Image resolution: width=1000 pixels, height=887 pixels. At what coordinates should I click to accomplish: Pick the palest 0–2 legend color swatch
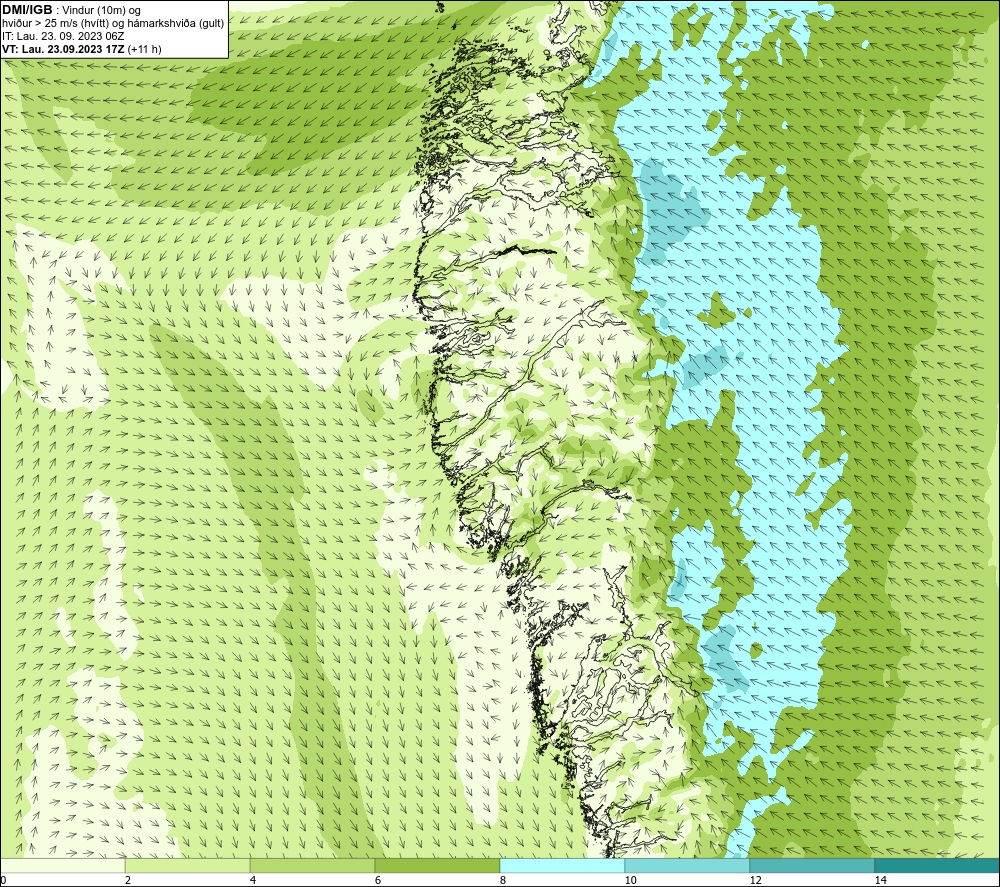click(x=62, y=865)
